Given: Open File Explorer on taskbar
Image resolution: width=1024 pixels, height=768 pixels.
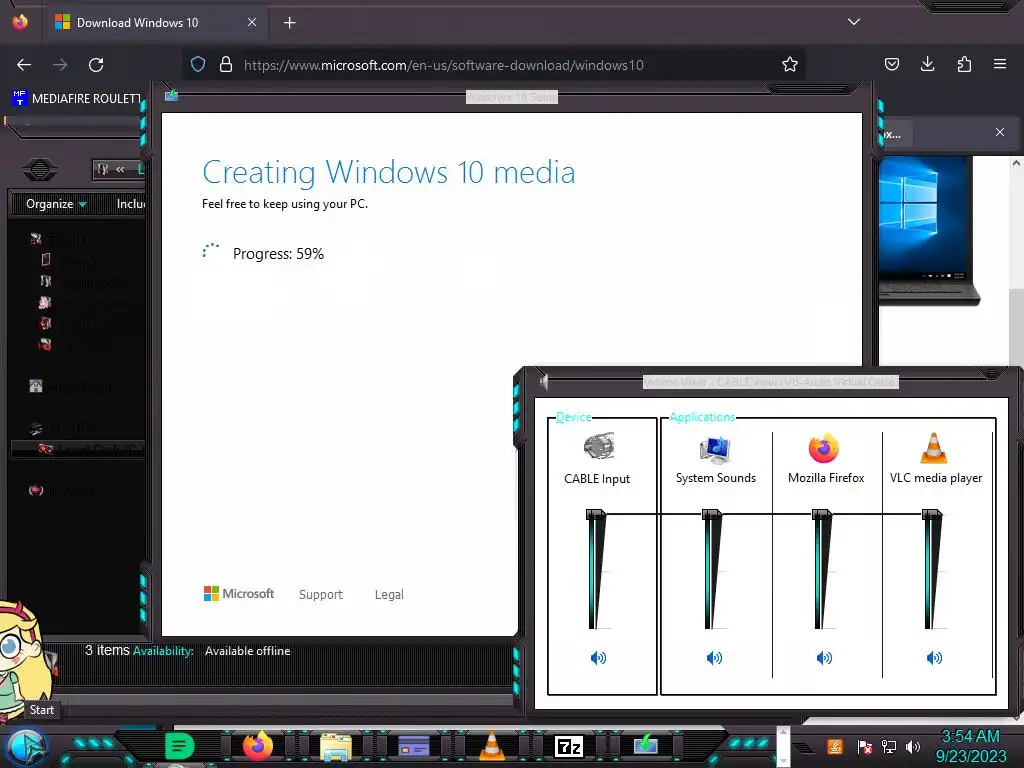Looking at the screenshot, I should coord(336,746).
